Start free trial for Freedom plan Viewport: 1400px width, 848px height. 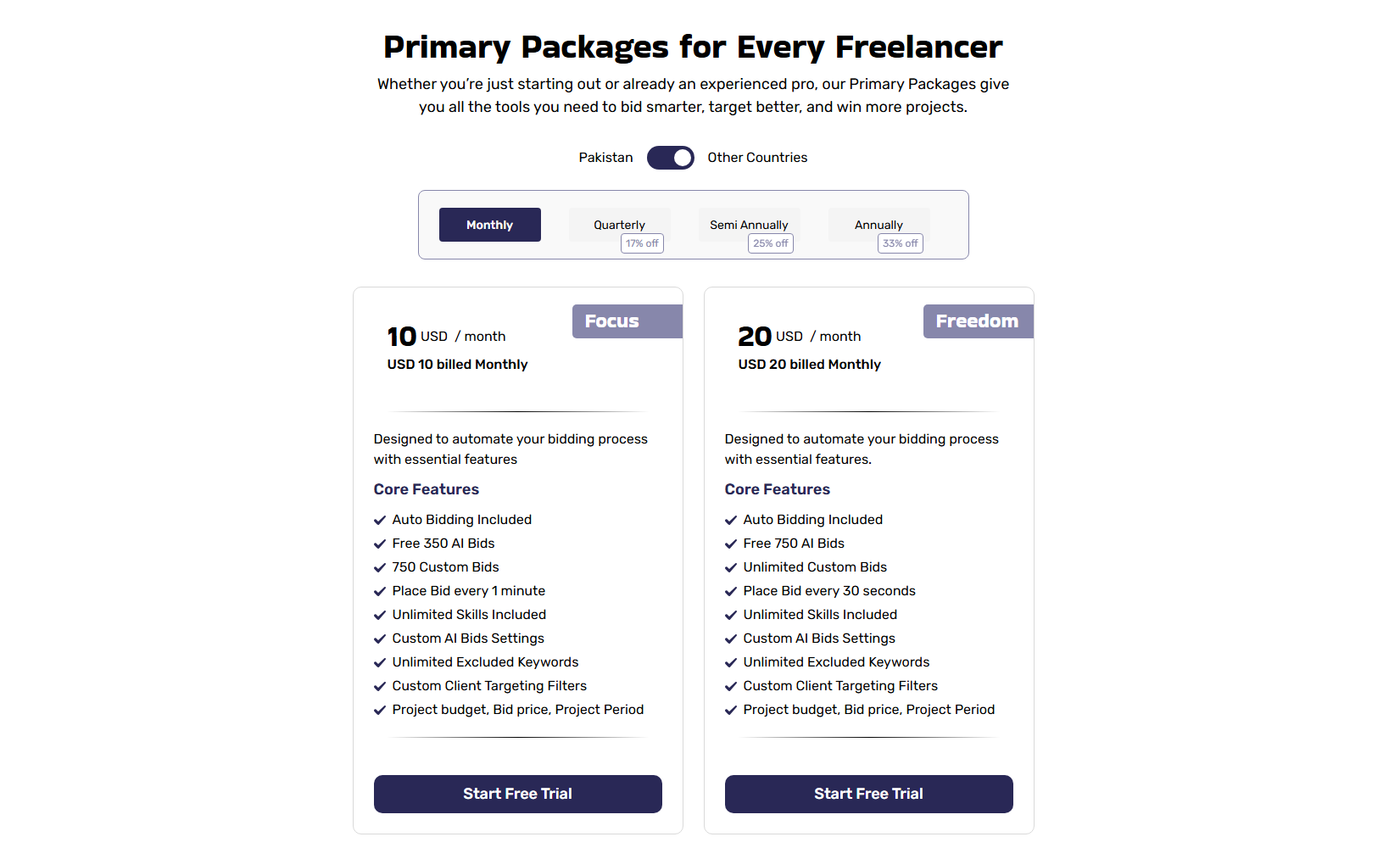868,794
